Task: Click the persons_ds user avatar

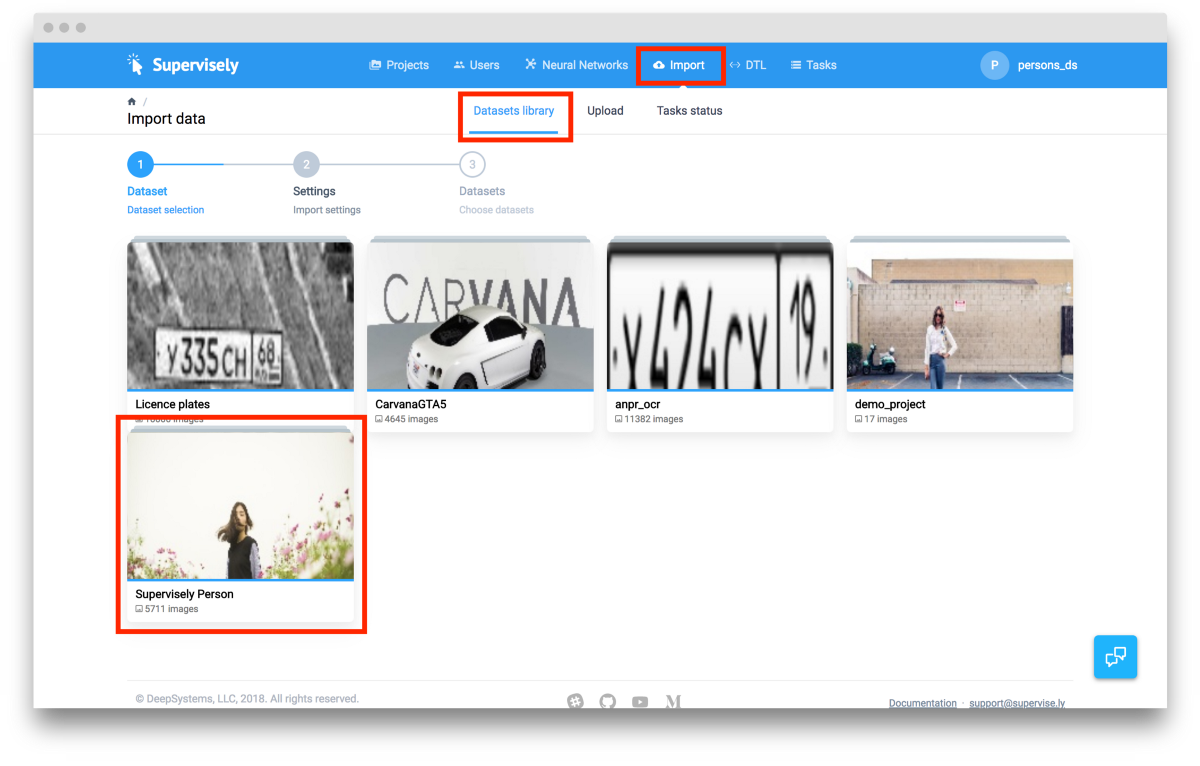Action: click(x=994, y=65)
